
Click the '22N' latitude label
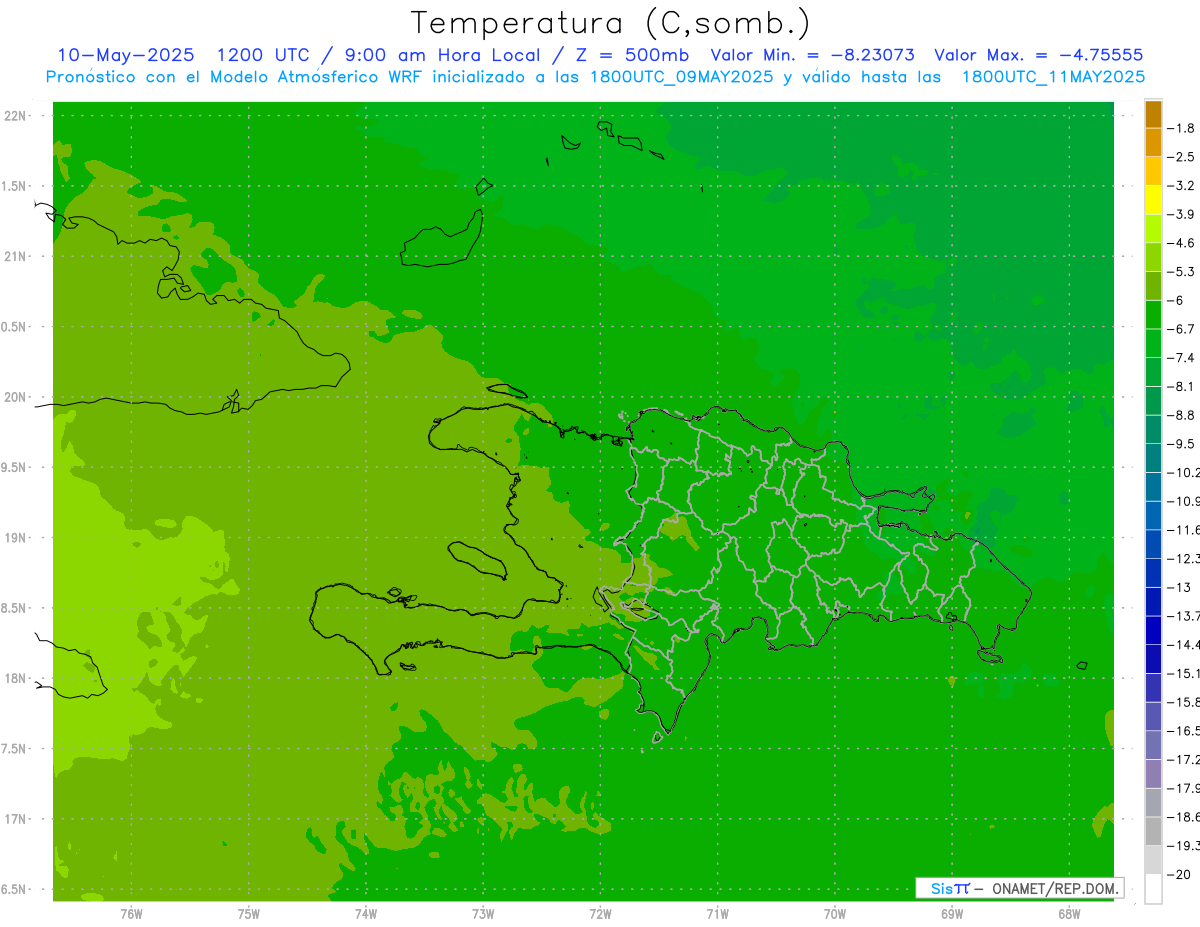(14, 116)
